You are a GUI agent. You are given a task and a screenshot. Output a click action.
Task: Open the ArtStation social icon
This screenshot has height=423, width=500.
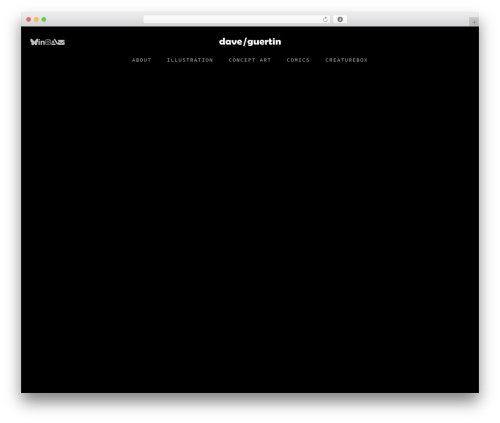coord(54,42)
